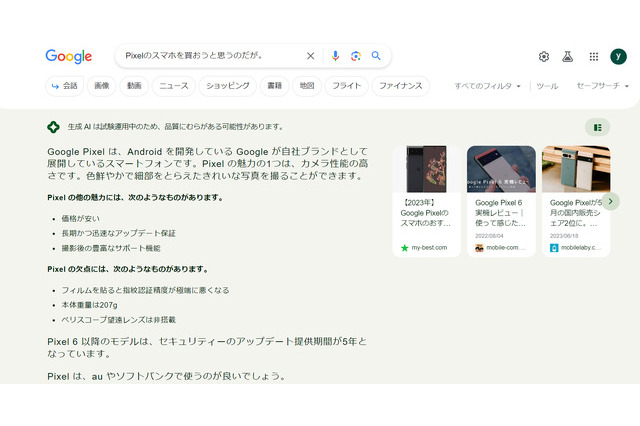Click the 価格が安い bullet text
The width and height of the screenshot is (640, 426).
[x=80, y=218]
